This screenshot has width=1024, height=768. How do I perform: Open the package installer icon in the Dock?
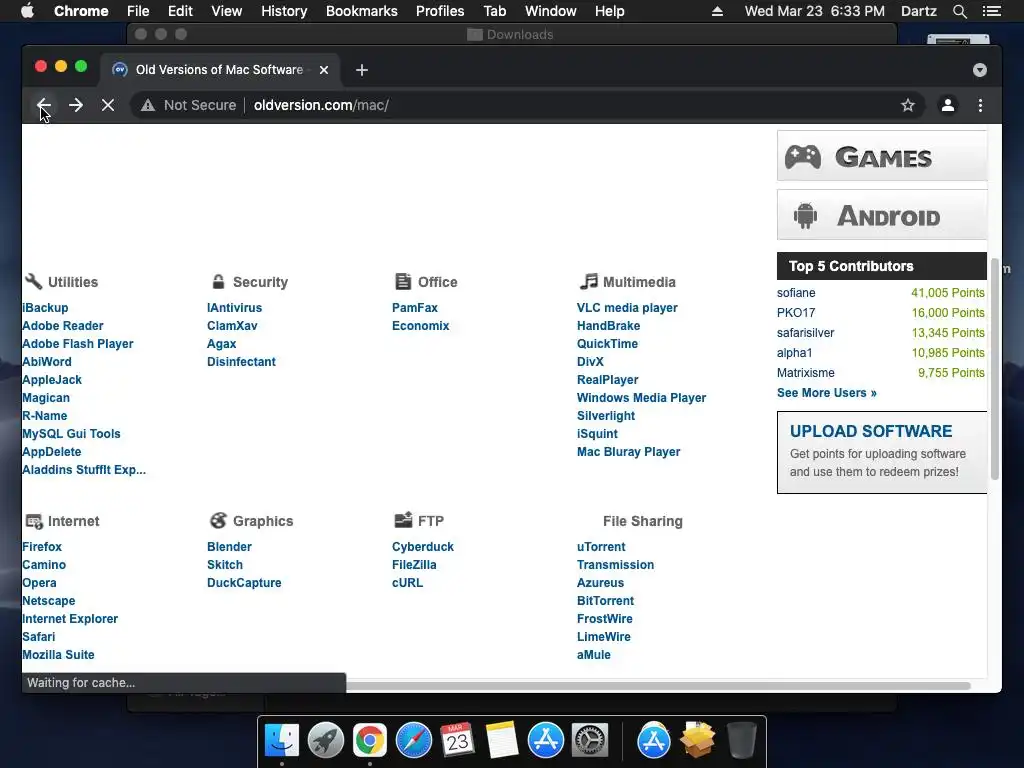[x=697, y=741]
